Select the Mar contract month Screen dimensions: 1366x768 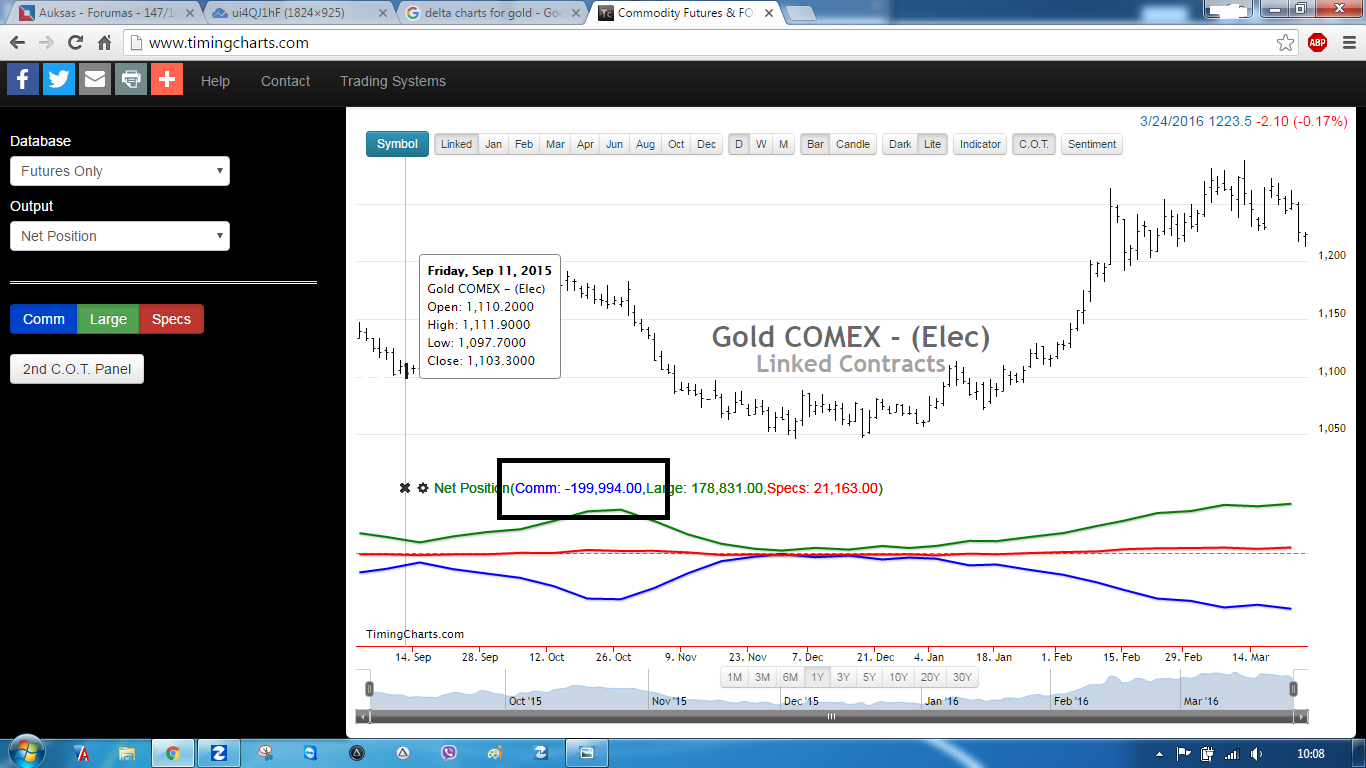[555, 144]
